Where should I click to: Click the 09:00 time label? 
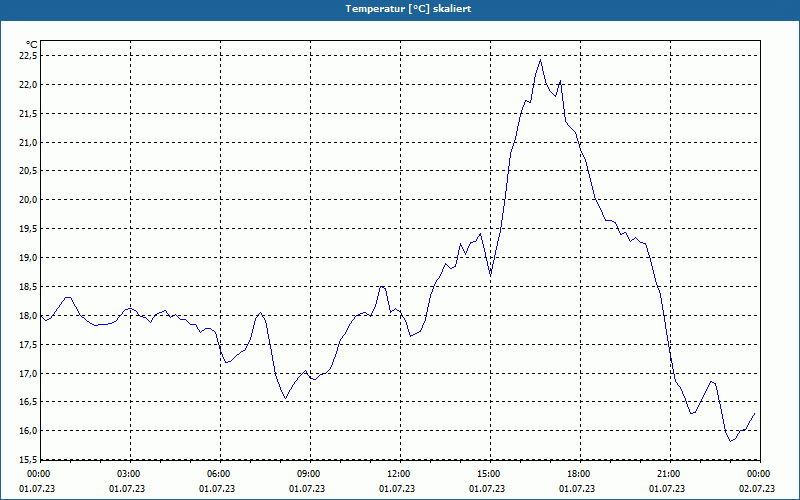[x=310, y=474]
